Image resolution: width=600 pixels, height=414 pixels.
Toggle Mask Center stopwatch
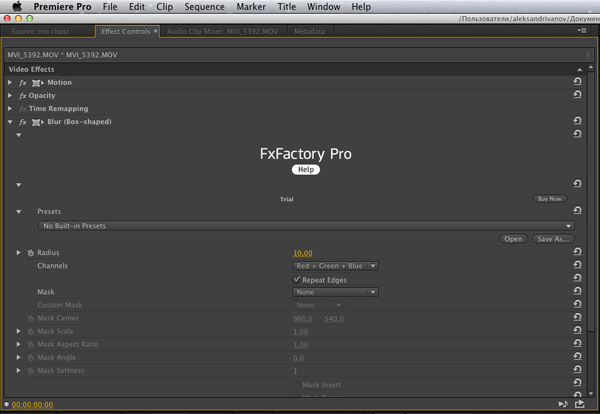[31, 318]
